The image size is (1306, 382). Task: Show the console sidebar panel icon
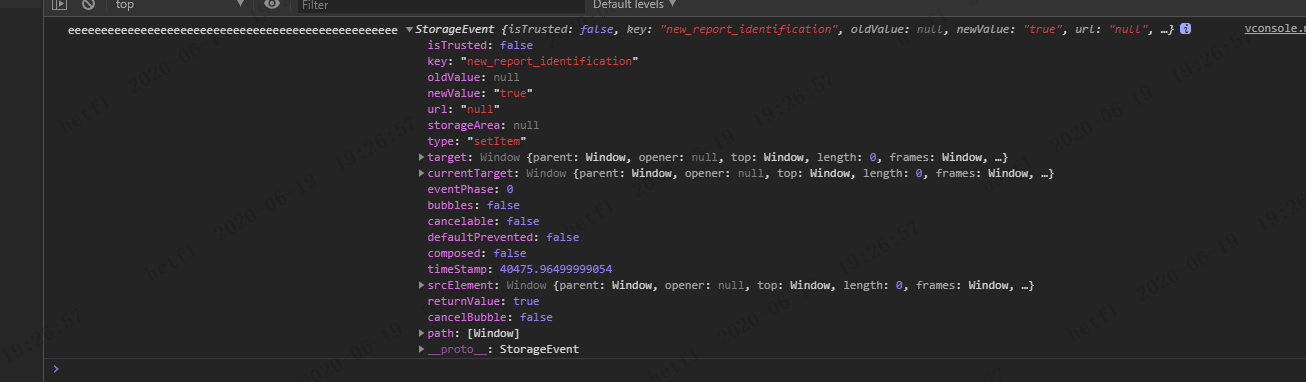[x=59, y=5]
